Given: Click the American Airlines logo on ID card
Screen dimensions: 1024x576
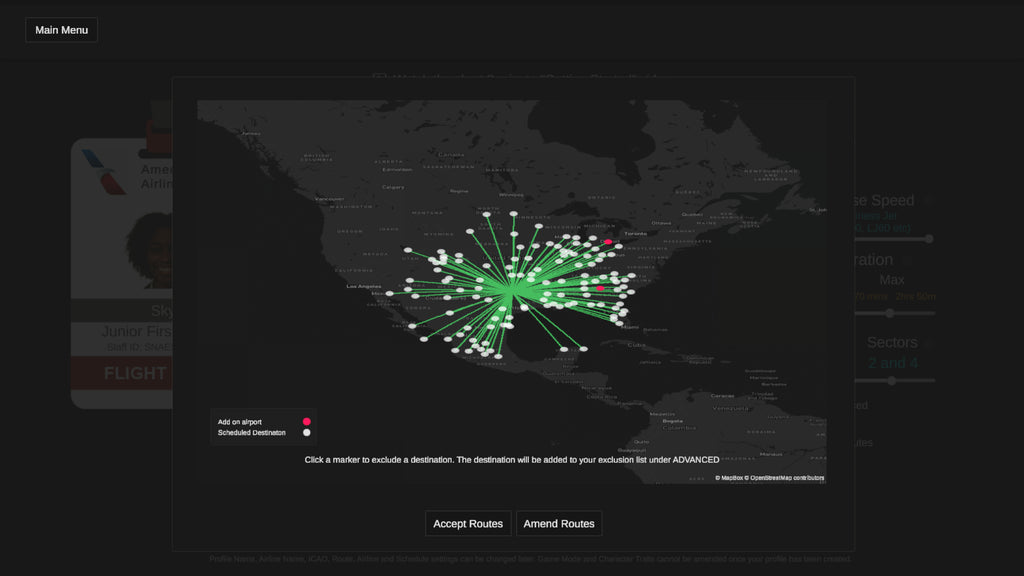Looking at the screenshot, I should (x=105, y=170).
